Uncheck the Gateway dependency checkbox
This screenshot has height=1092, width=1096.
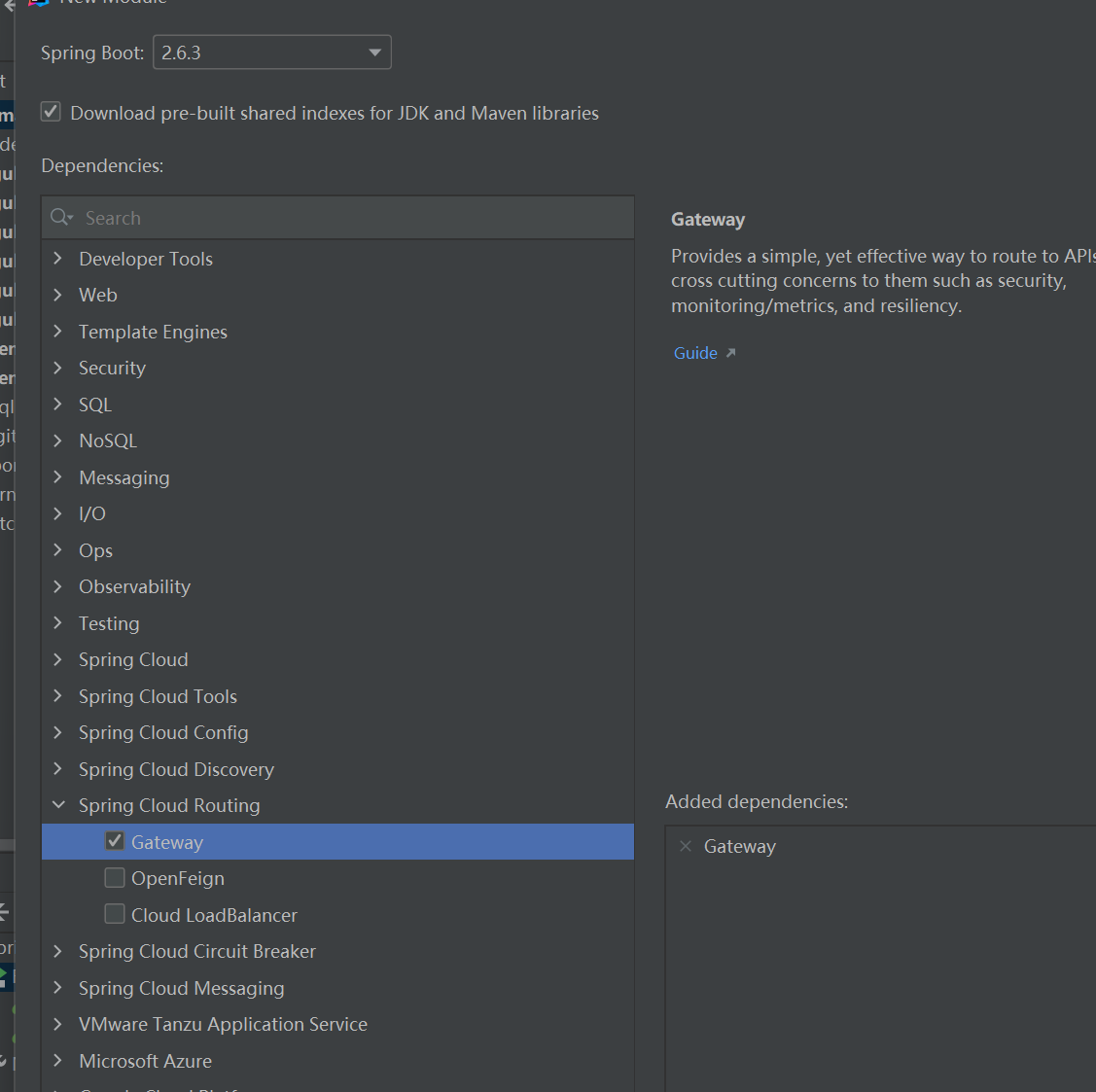click(115, 841)
